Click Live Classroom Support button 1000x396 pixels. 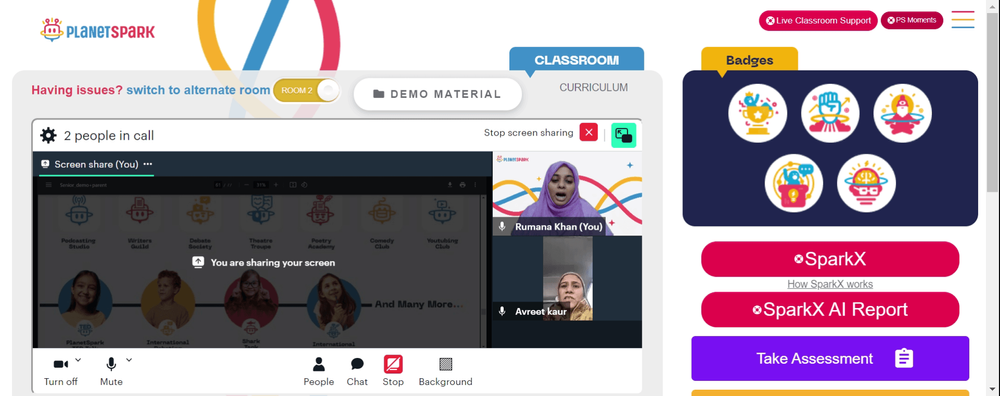(x=818, y=20)
